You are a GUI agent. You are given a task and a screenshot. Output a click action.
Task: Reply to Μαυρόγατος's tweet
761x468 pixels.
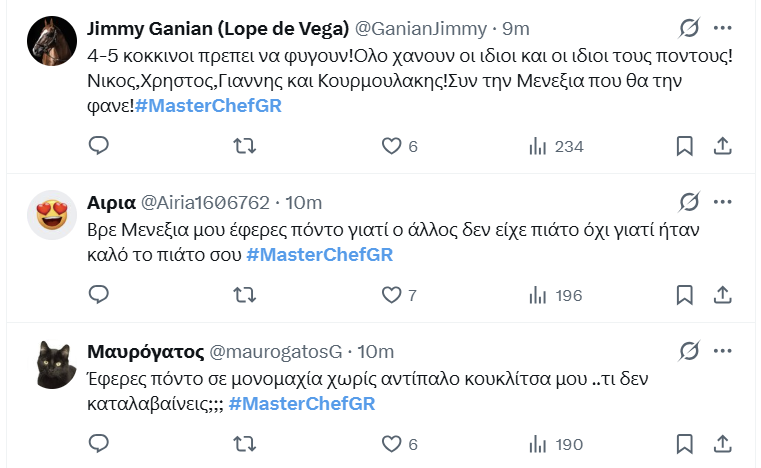(x=98, y=444)
